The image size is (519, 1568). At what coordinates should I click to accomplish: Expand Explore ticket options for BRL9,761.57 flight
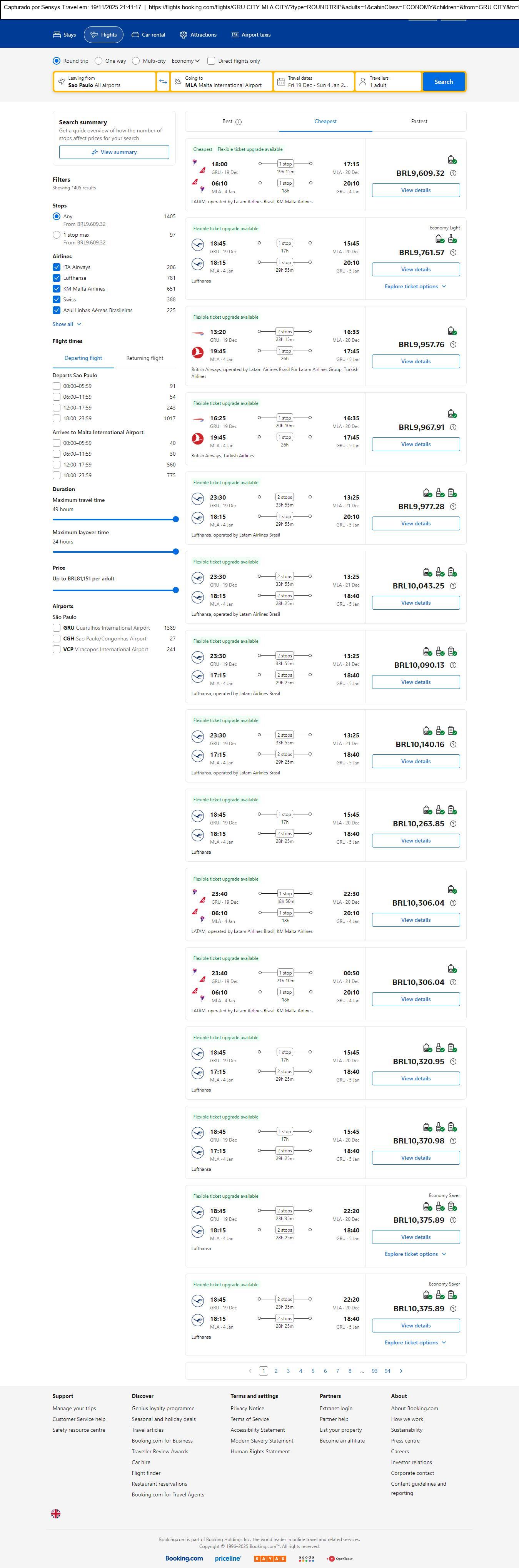(415, 287)
